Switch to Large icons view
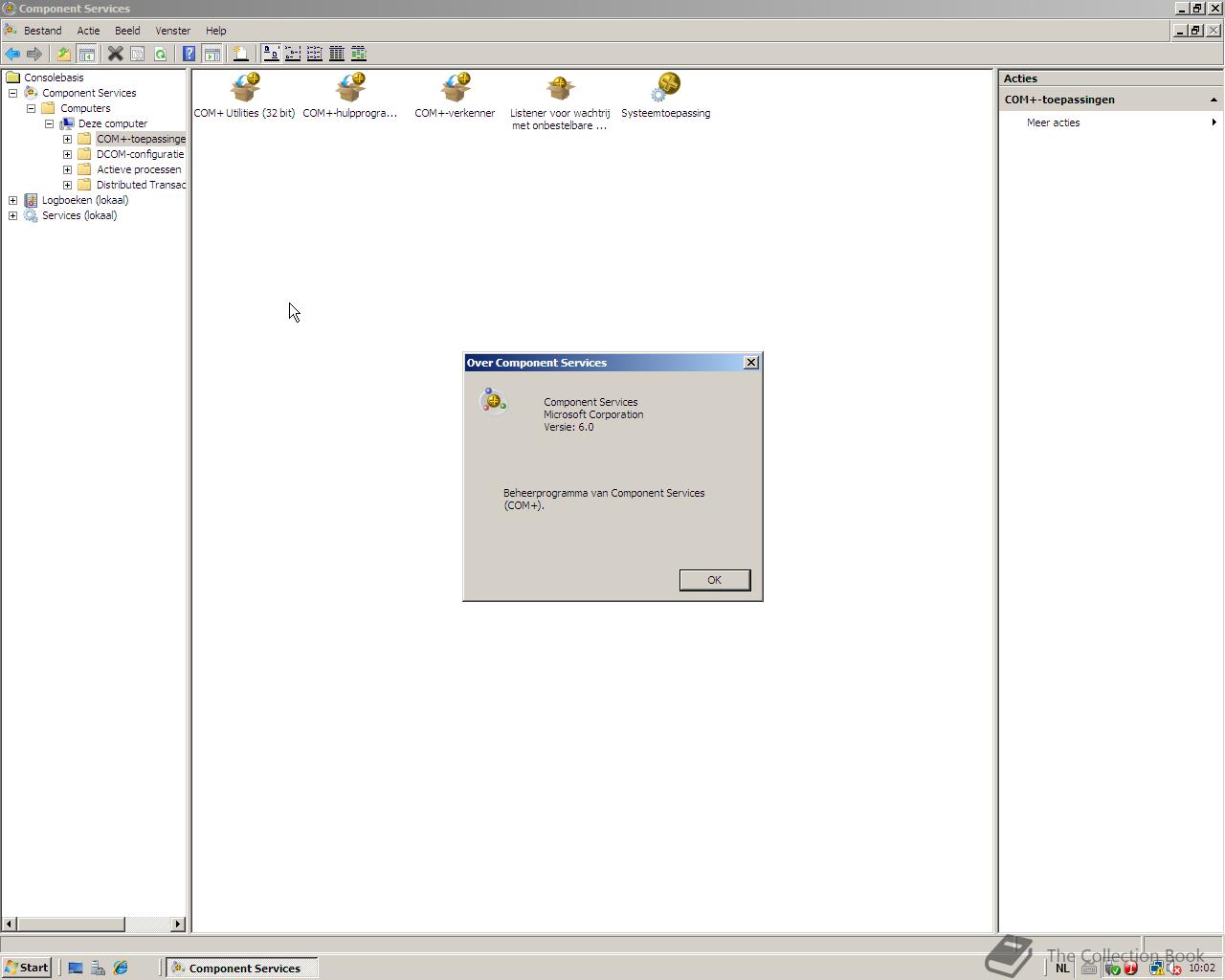Viewport: 1225px width, 980px height. coord(271,54)
